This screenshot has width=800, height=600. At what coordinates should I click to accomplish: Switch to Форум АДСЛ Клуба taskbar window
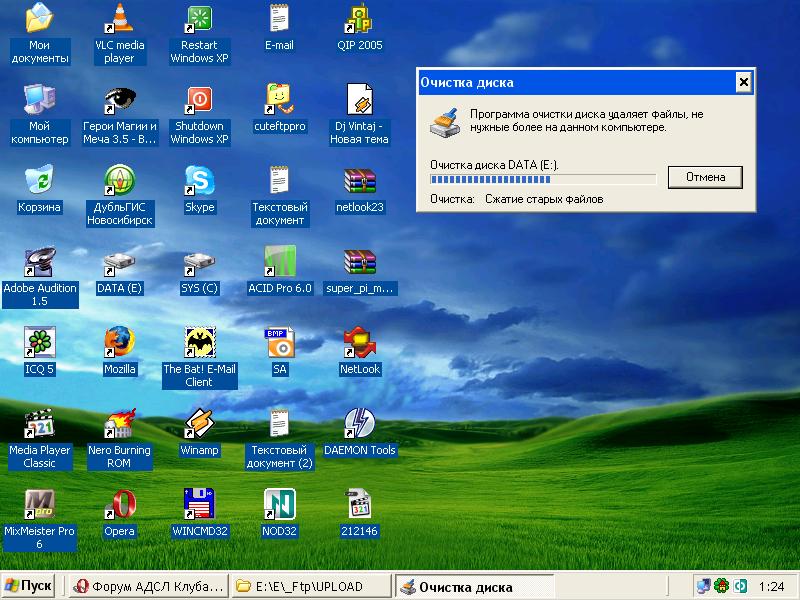pyautogui.click(x=148, y=587)
